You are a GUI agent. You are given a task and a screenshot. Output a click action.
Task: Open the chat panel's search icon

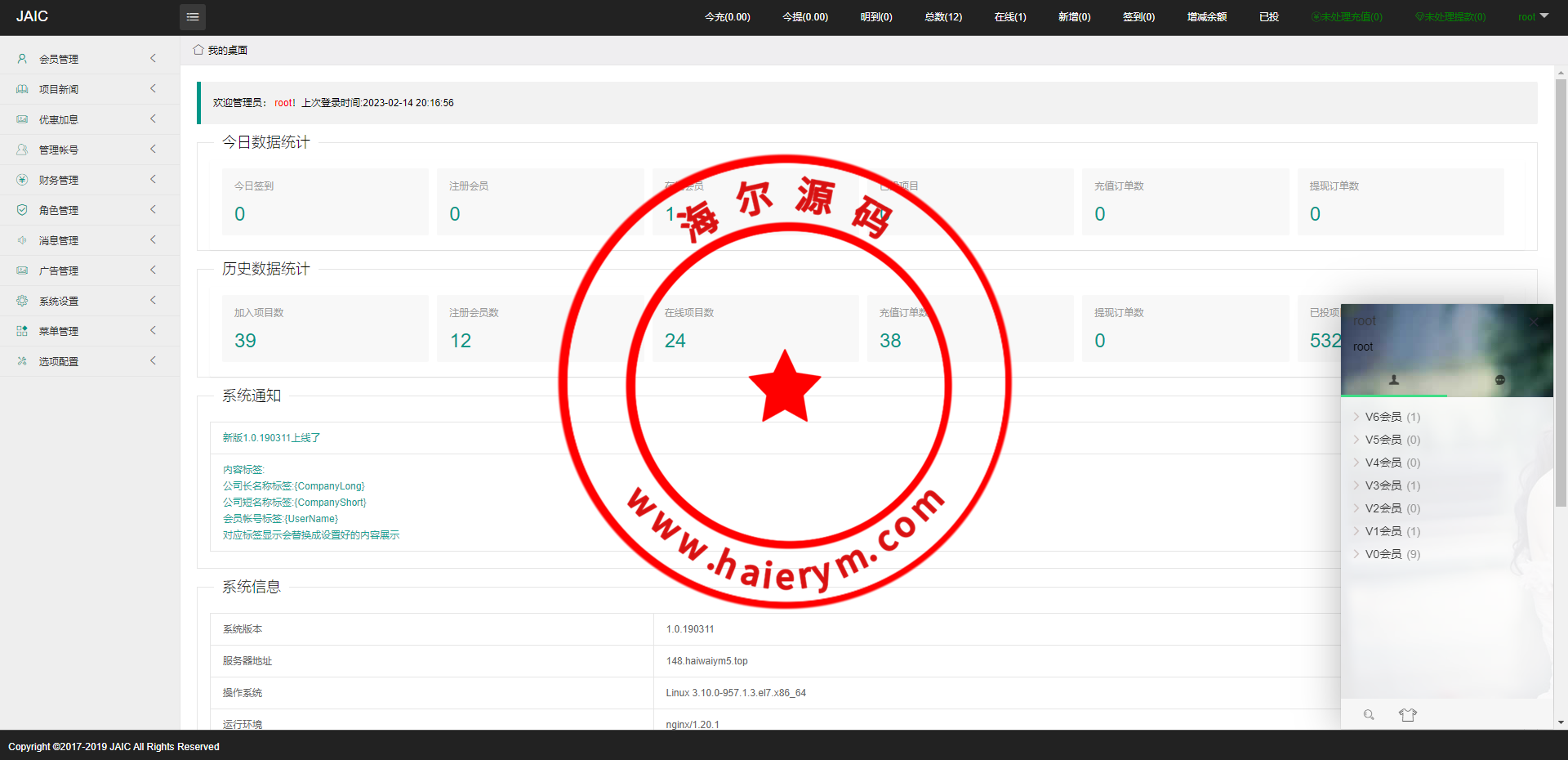point(1369,715)
